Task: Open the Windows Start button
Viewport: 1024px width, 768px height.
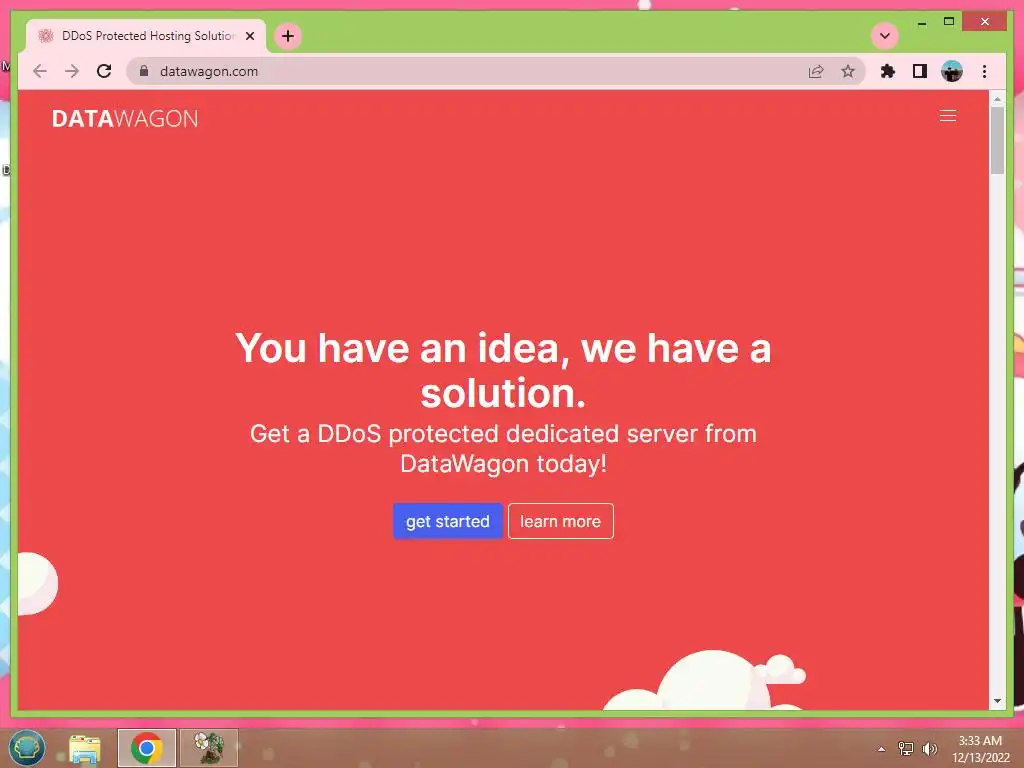Action: 27,748
